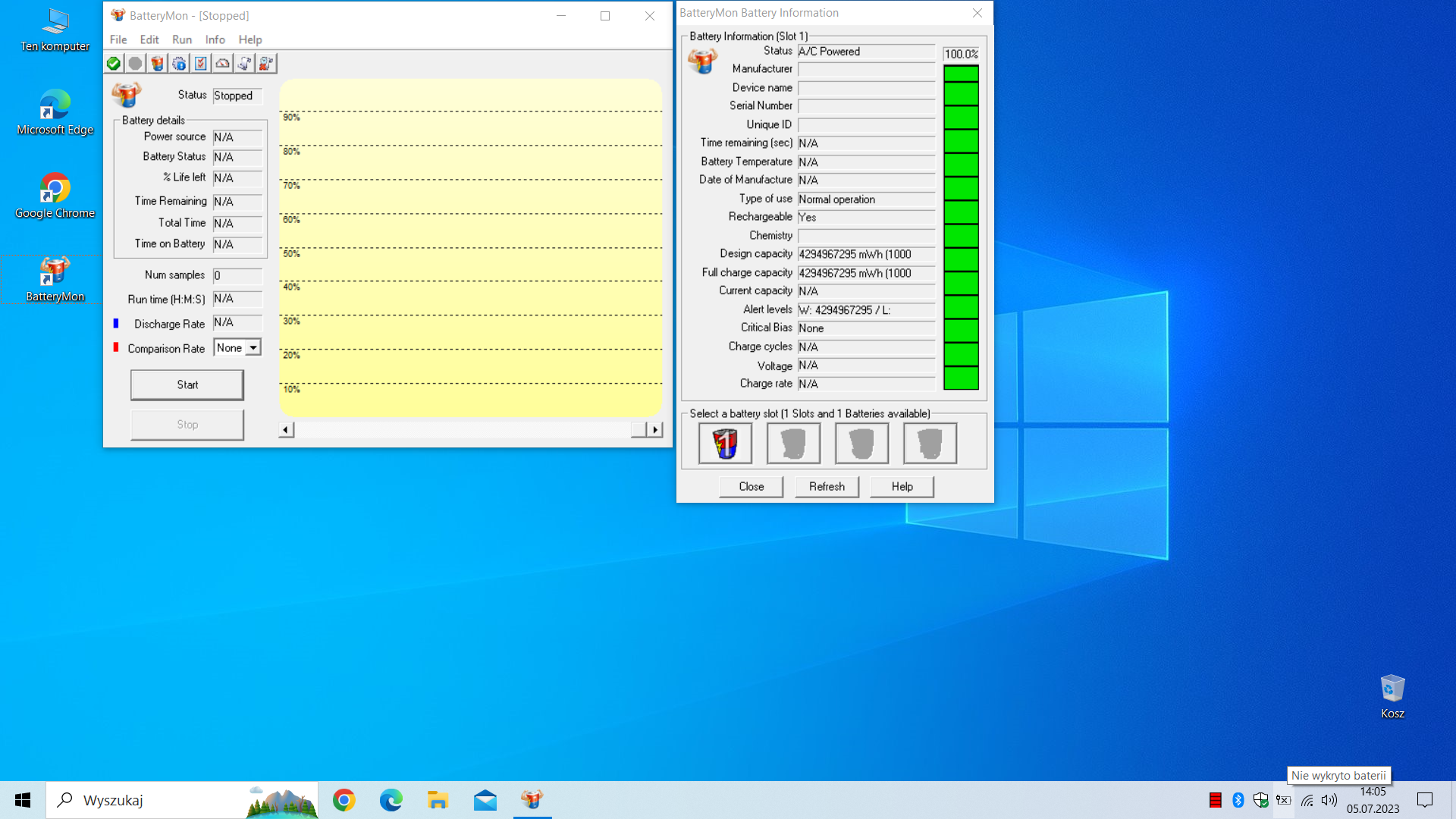Open battery information via battery toolbar icon
Screen dimensions: 1456x819
pyautogui.click(x=157, y=64)
